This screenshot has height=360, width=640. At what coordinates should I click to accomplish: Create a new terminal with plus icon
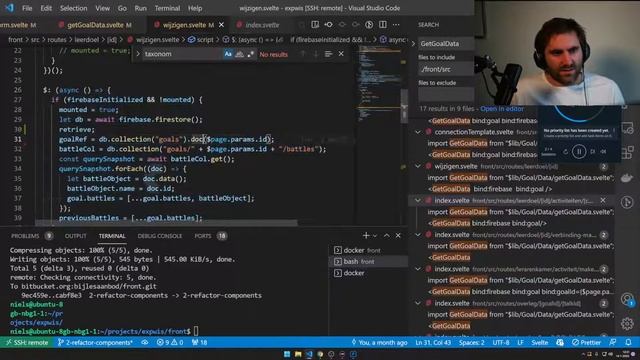coord(366,236)
